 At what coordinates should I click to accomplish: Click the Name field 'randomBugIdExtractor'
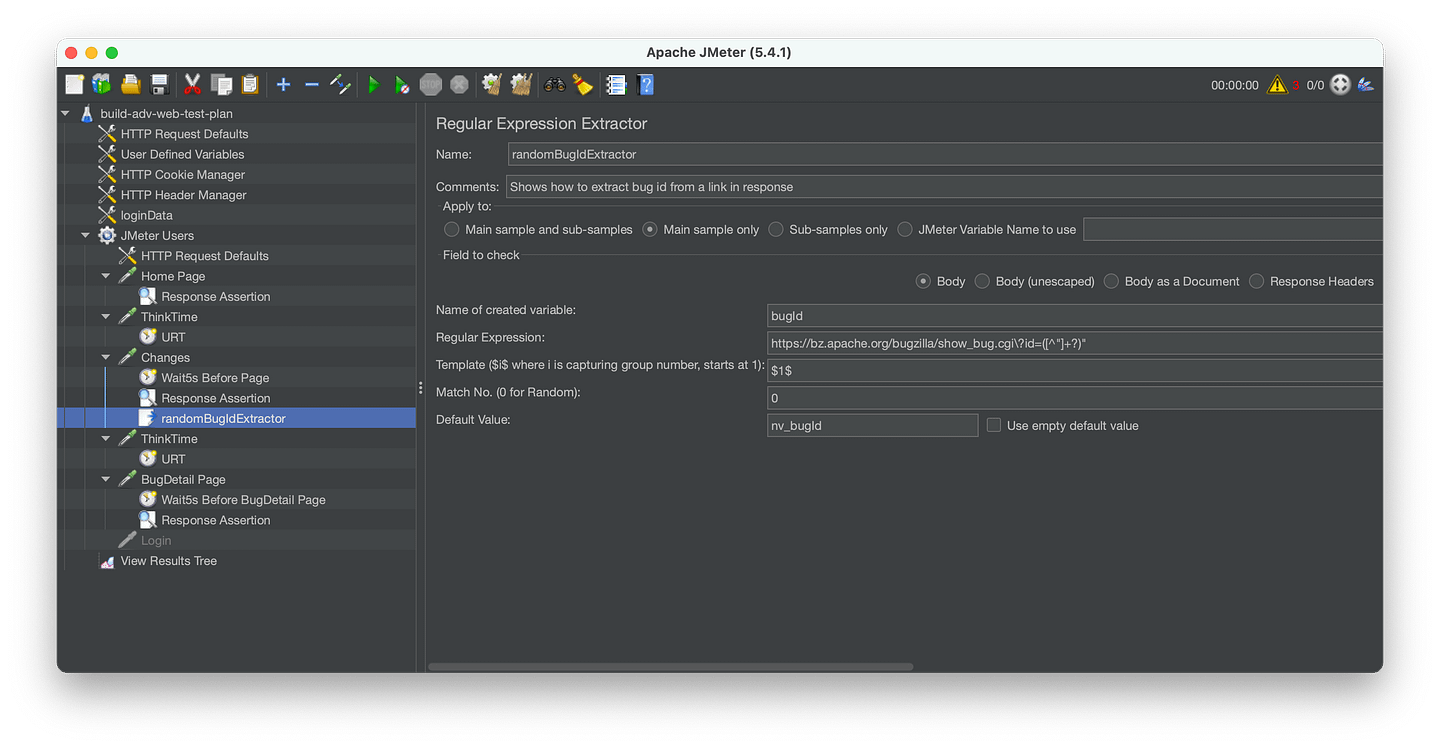tap(945, 154)
